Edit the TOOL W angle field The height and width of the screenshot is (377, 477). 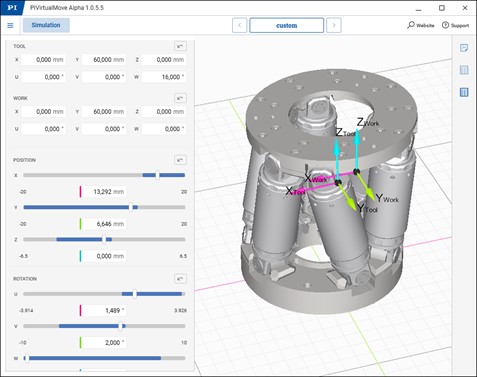[x=164, y=77]
